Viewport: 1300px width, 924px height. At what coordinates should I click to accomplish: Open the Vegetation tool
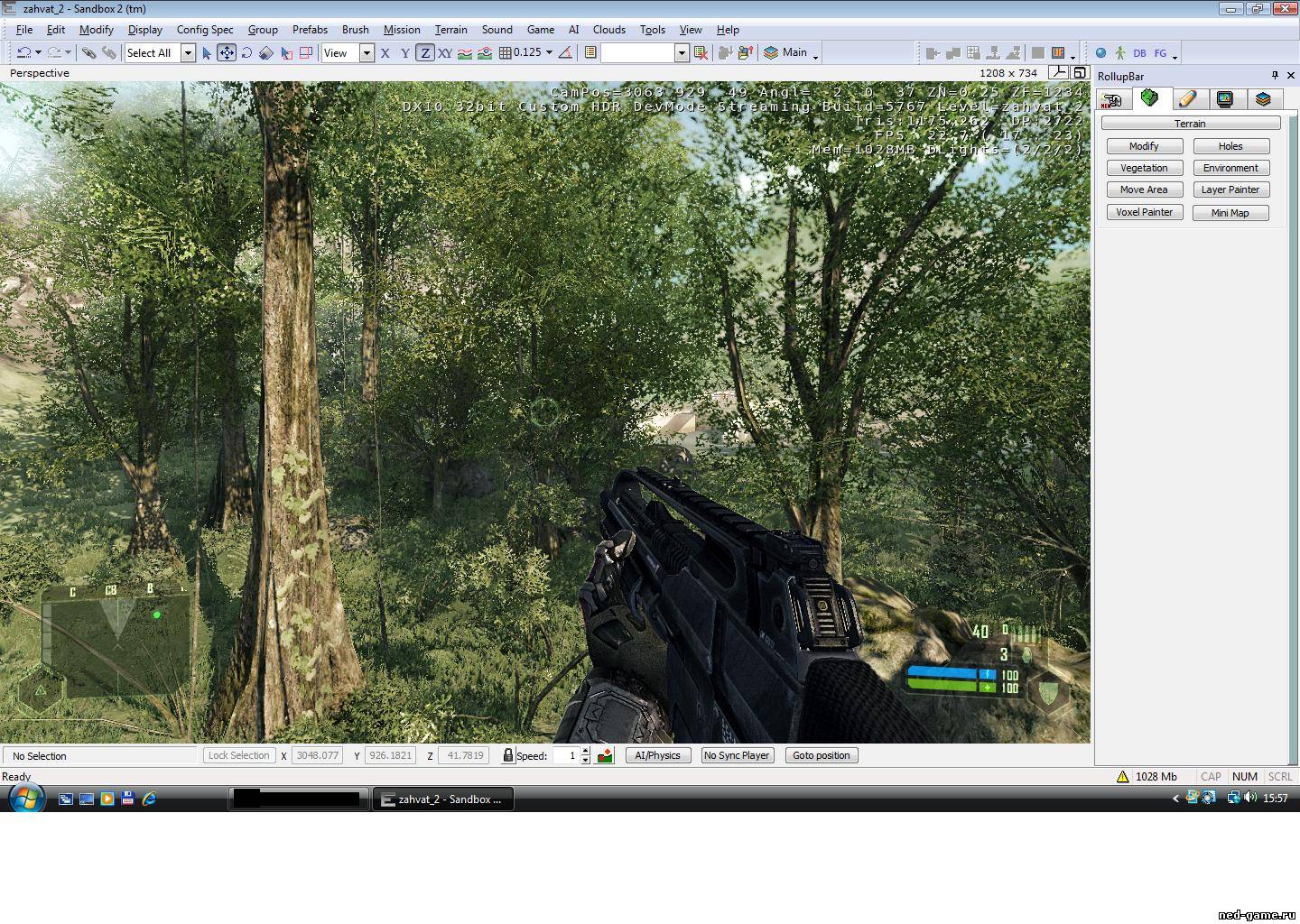pyautogui.click(x=1144, y=168)
